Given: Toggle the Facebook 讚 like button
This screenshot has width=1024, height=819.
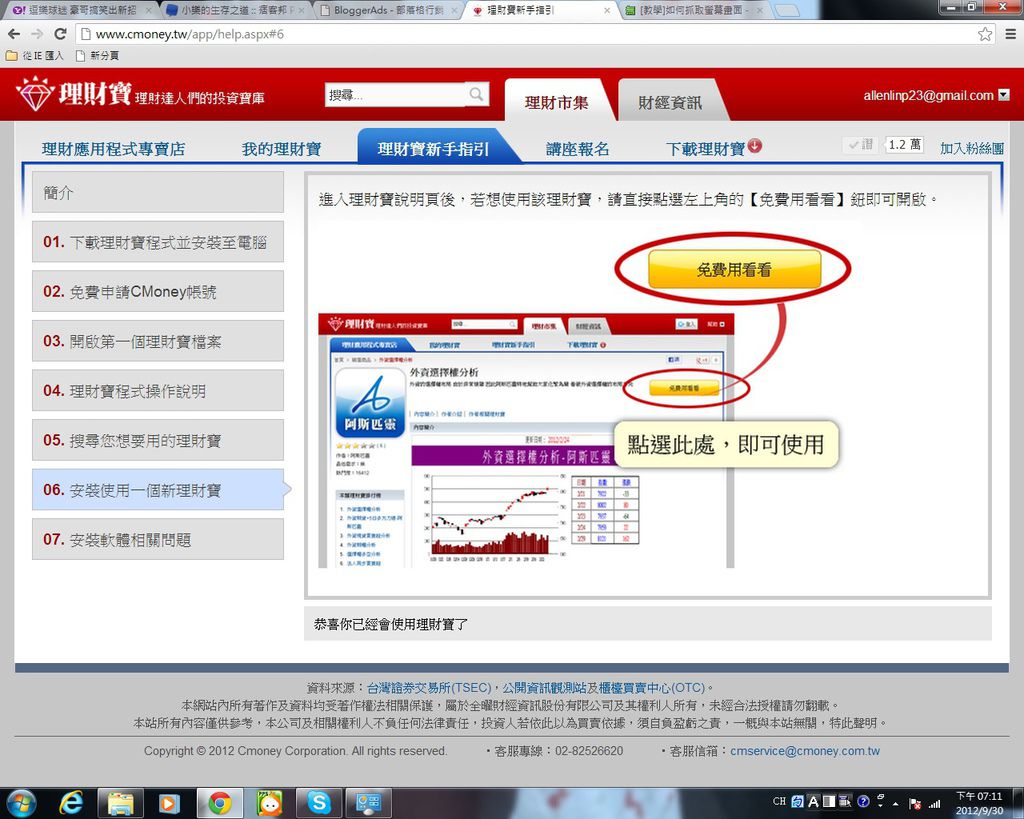Looking at the screenshot, I should [861, 144].
